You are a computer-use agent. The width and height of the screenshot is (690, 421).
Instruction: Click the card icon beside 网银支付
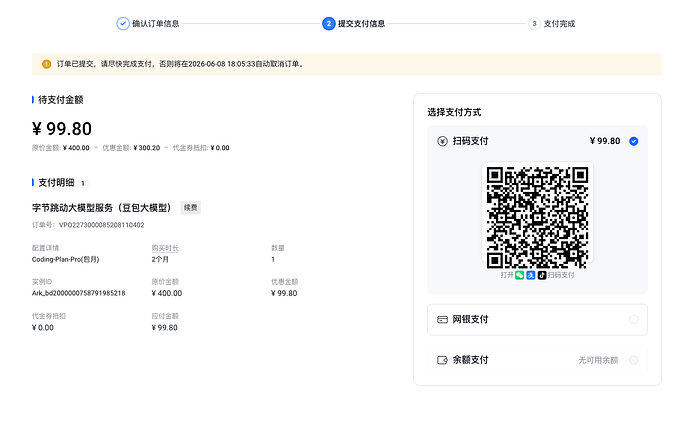click(442, 320)
